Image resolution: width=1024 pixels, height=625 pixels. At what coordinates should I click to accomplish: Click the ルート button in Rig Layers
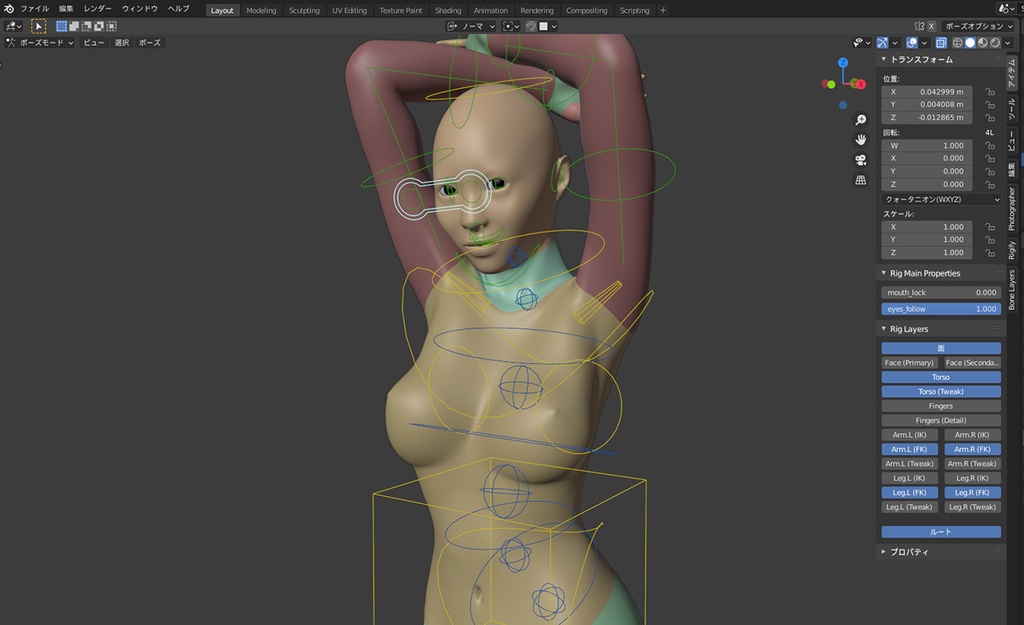(941, 531)
